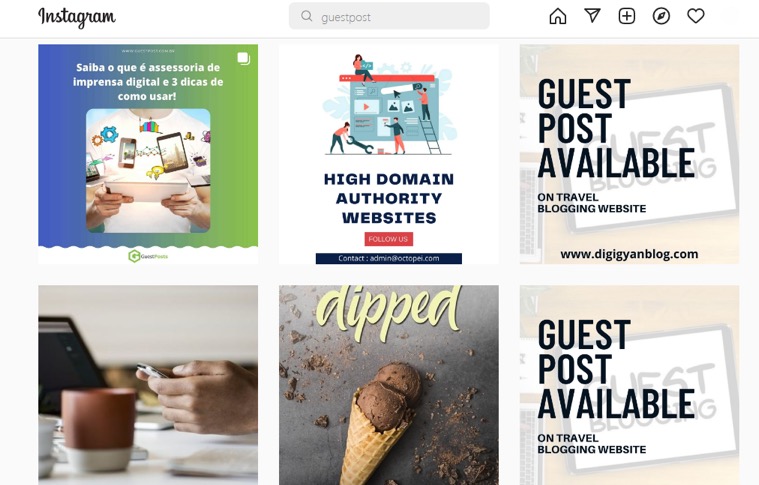This screenshot has width=759, height=485.
Task: Open the Explore compass icon
Action: click(x=661, y=16)
